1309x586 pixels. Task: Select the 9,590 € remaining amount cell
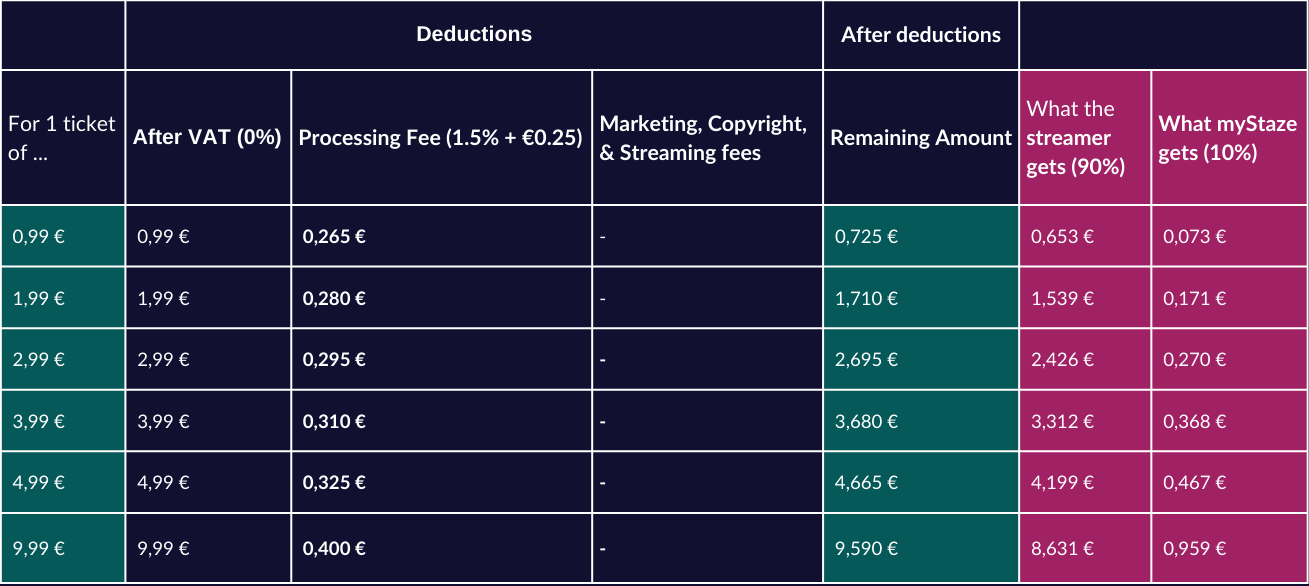[x=866, y=548]
